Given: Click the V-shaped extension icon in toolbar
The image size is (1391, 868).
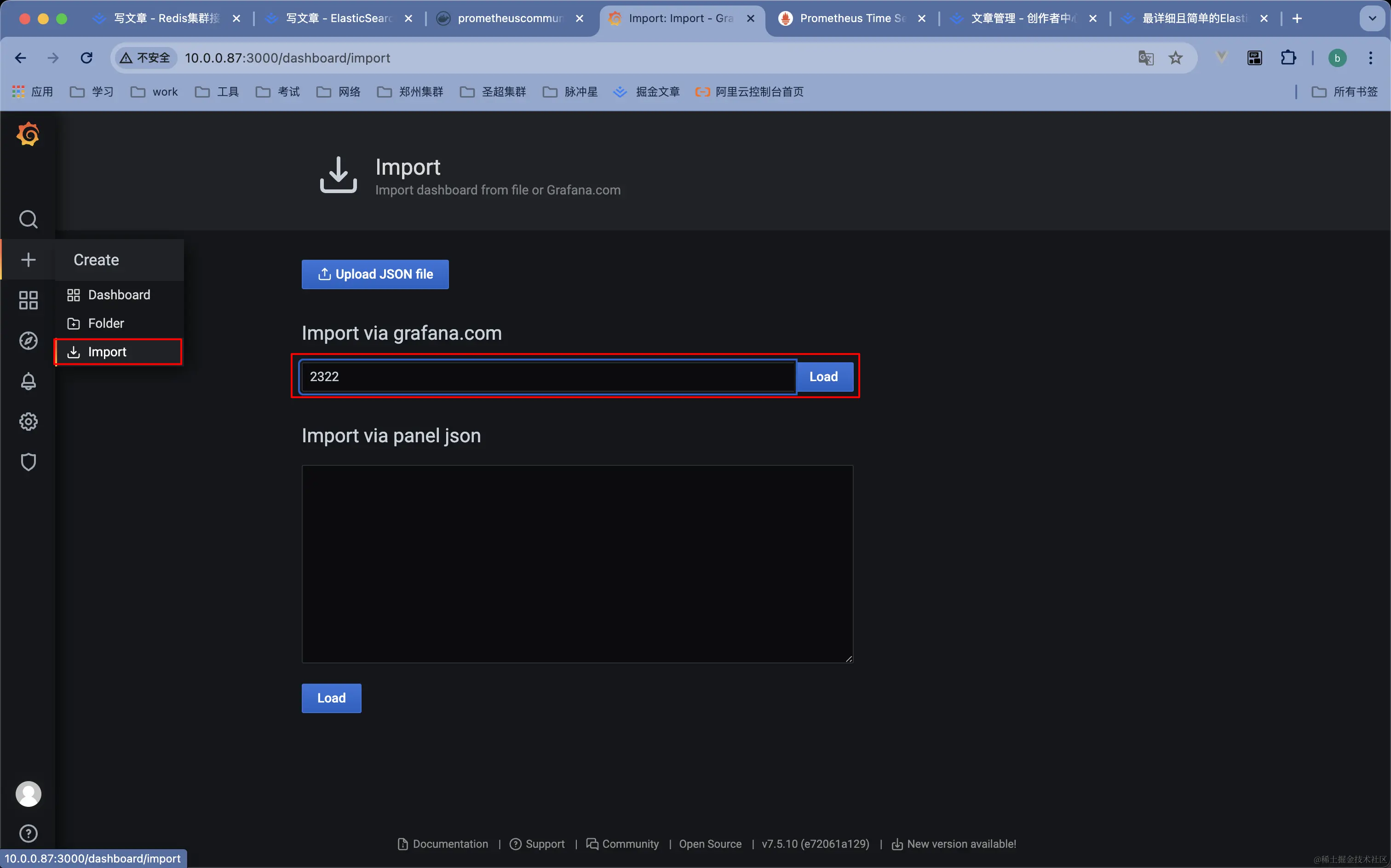Looking at the screenshot, I should pyautogui.click(x=1221, y=57).
